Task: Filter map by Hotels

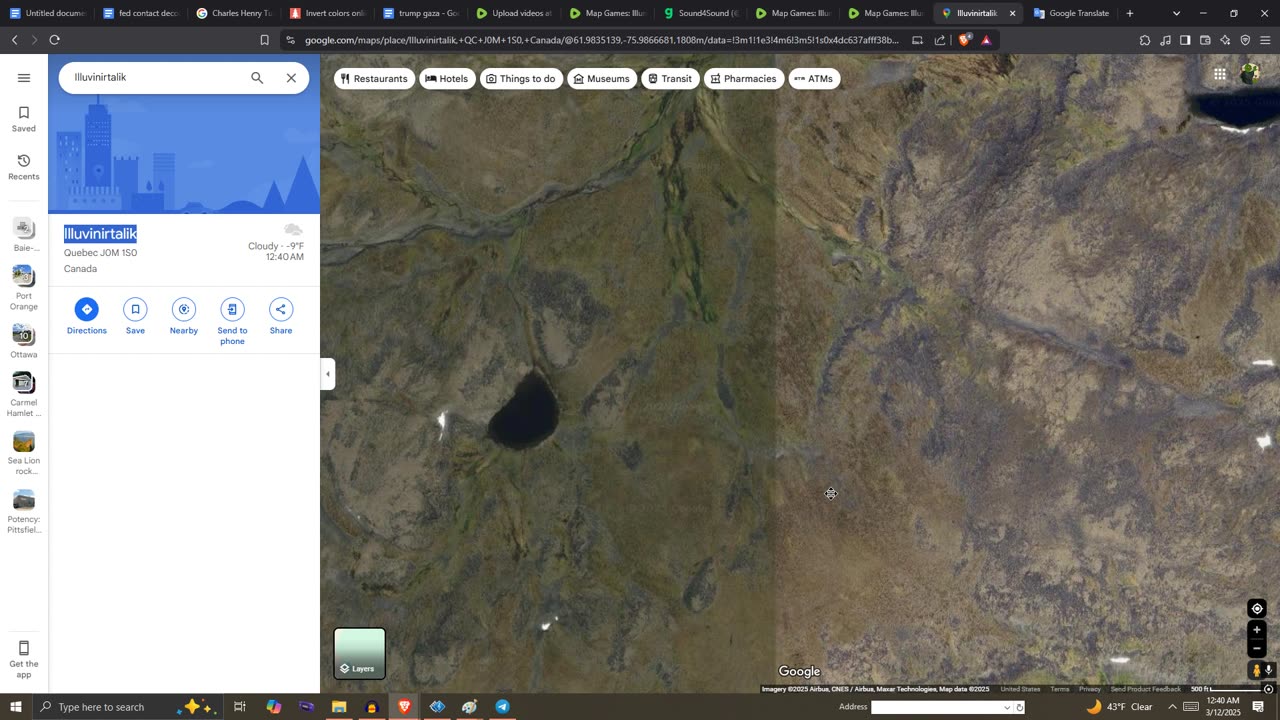Action: click(x=446, y=78)
